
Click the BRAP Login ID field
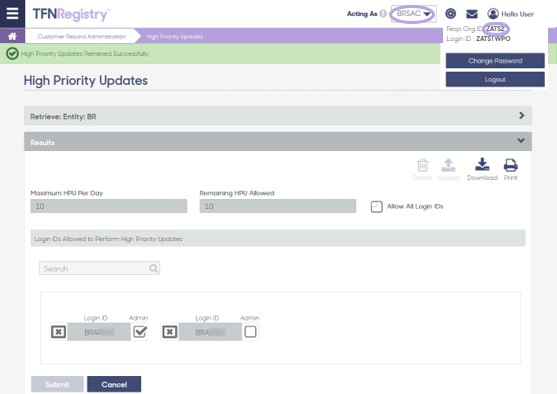tap(99, 332)
